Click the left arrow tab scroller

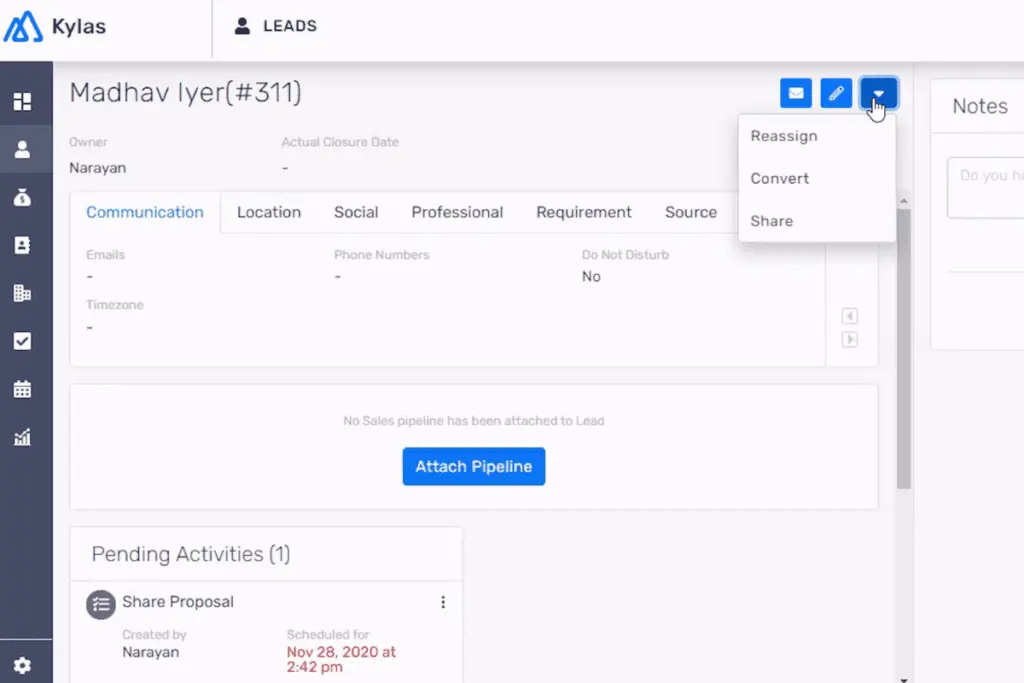(850, 316)
